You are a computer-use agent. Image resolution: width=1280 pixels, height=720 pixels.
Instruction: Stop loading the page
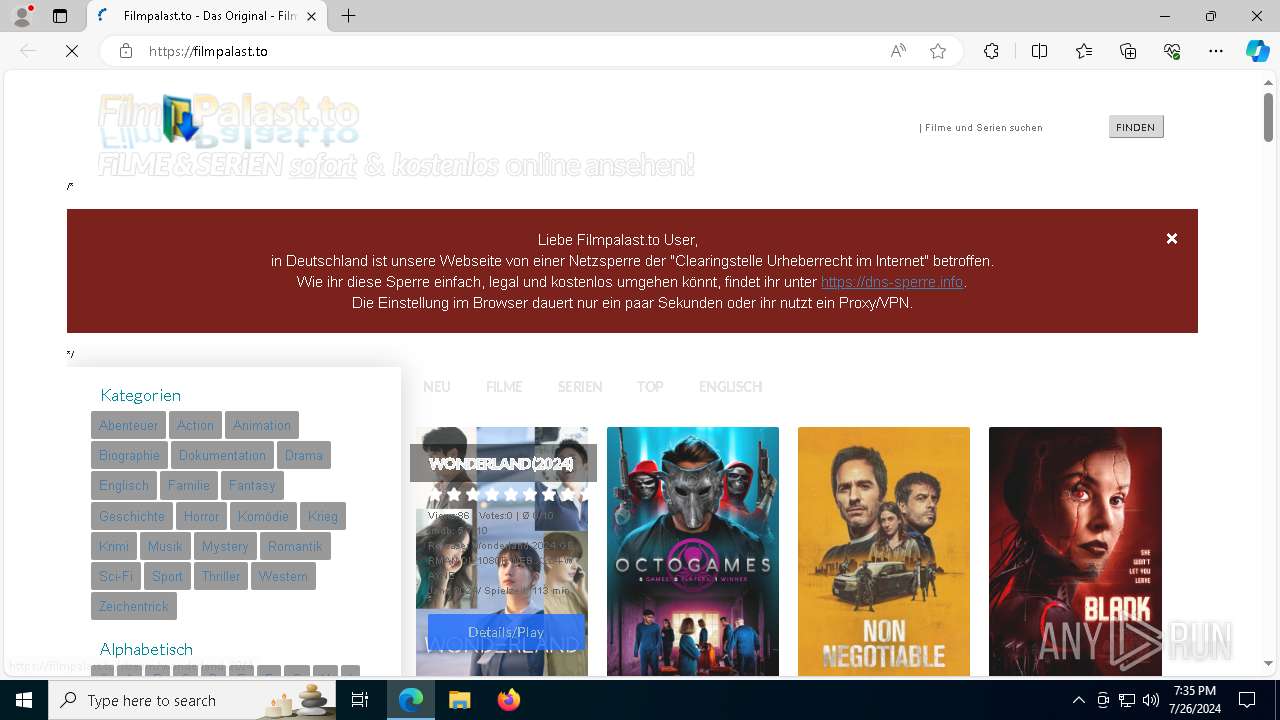pos(72,51)
